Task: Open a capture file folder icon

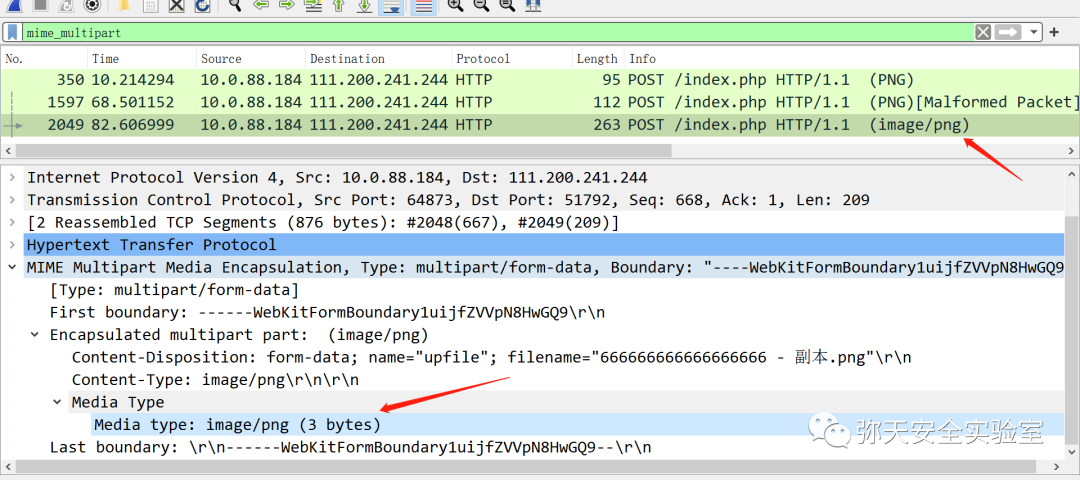Action: [125, 6]
